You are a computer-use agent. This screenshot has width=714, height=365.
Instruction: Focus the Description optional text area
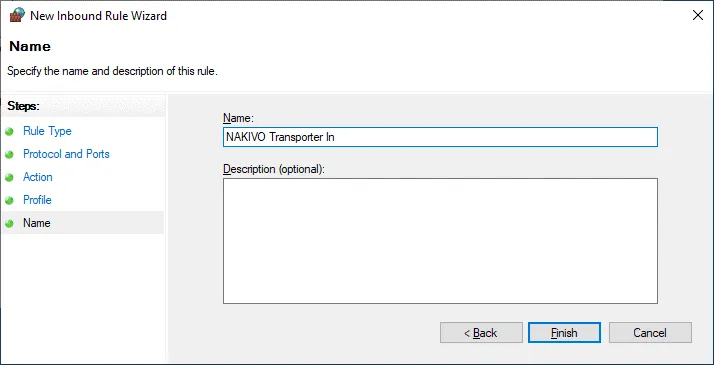point(440,241)
